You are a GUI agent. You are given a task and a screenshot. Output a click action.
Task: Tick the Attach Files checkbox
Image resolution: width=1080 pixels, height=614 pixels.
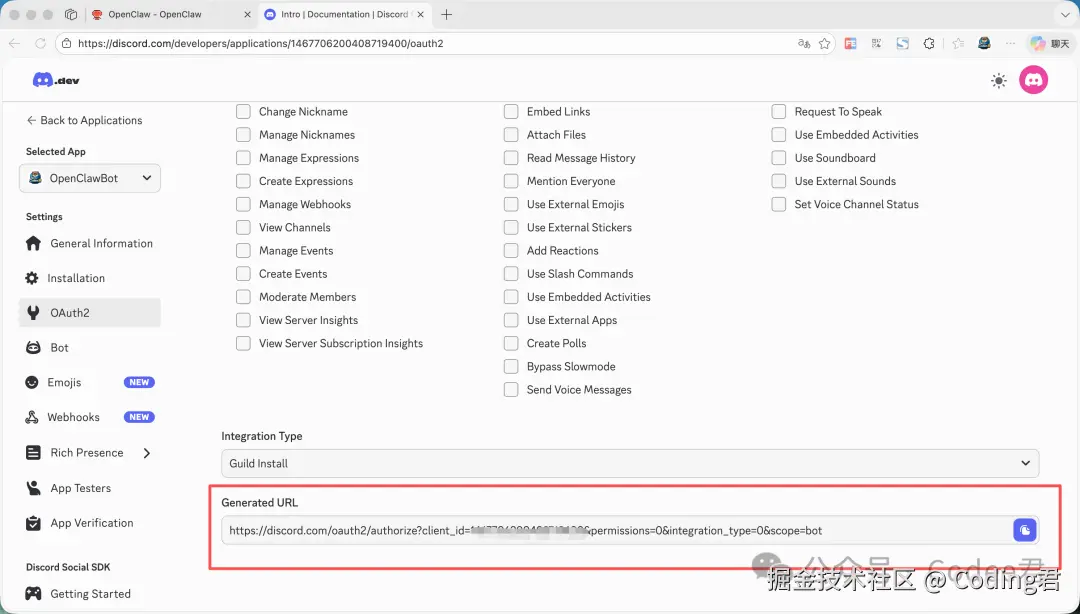pos(511,135)
